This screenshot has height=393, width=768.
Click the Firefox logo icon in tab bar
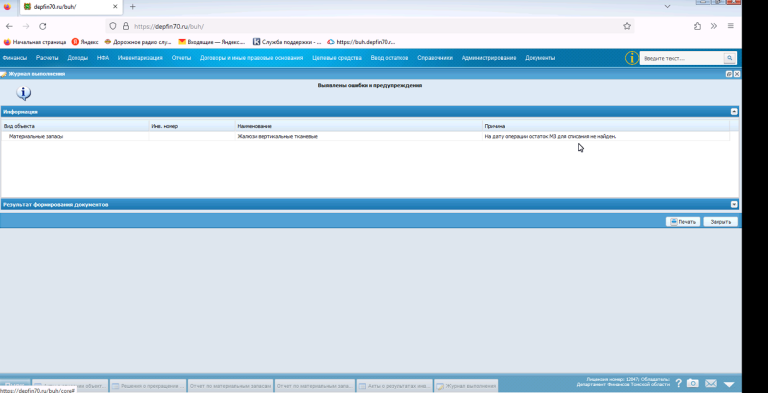point(7,7)
